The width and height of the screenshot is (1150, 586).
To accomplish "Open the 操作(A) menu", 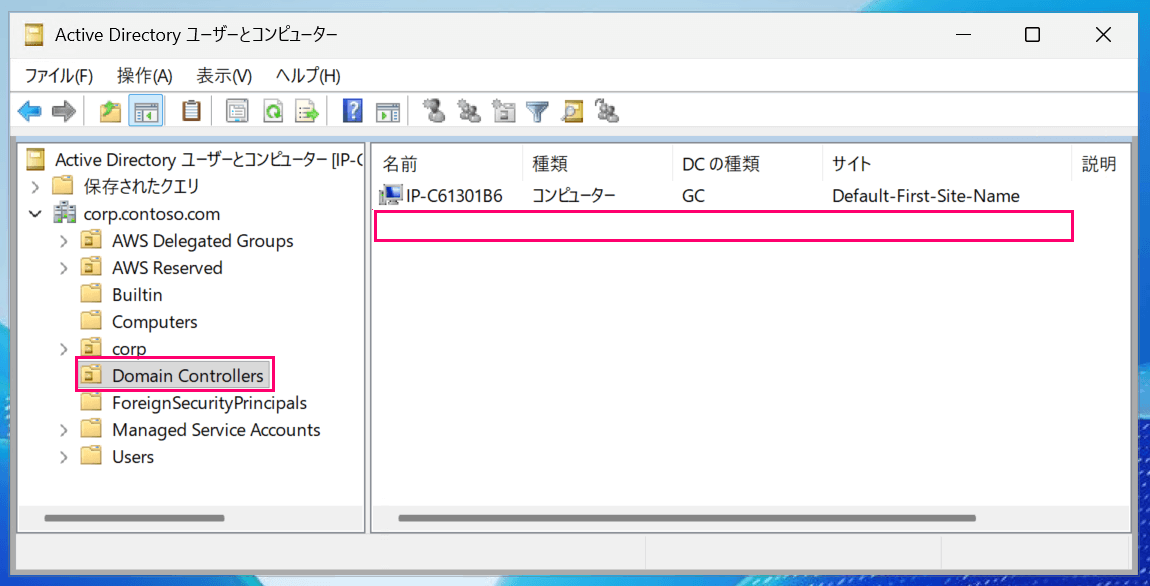I will pyautogui.click(x=144, y=76).
